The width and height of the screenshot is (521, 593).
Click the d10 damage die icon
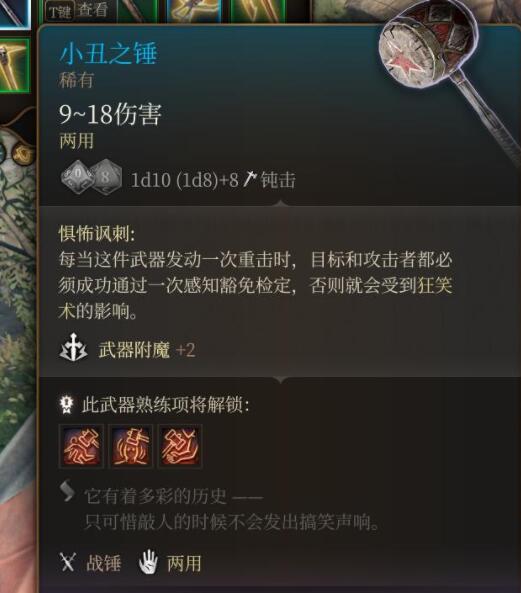click(x=78, y=177)
